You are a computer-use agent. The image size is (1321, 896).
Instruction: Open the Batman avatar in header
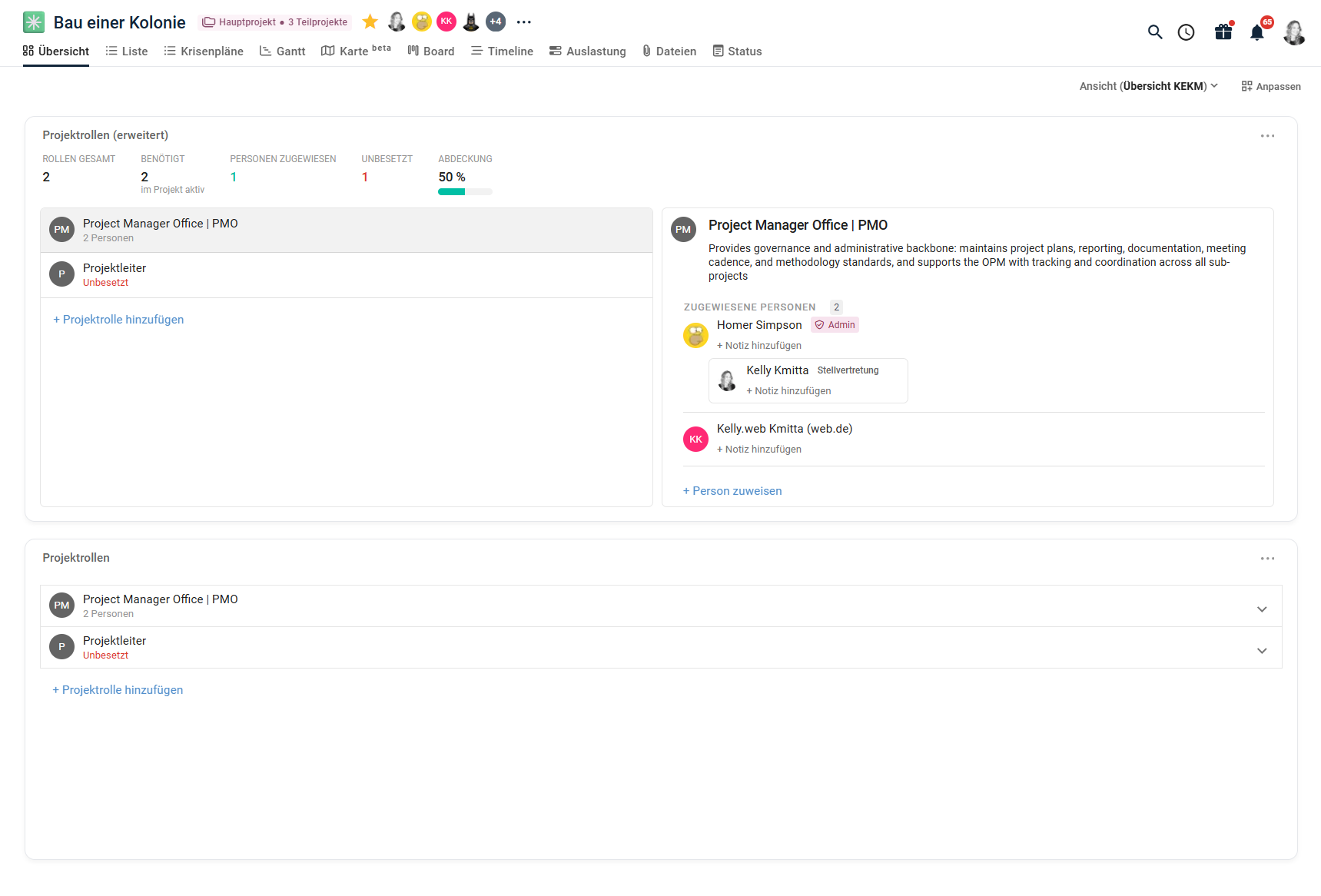coord(471,22)
